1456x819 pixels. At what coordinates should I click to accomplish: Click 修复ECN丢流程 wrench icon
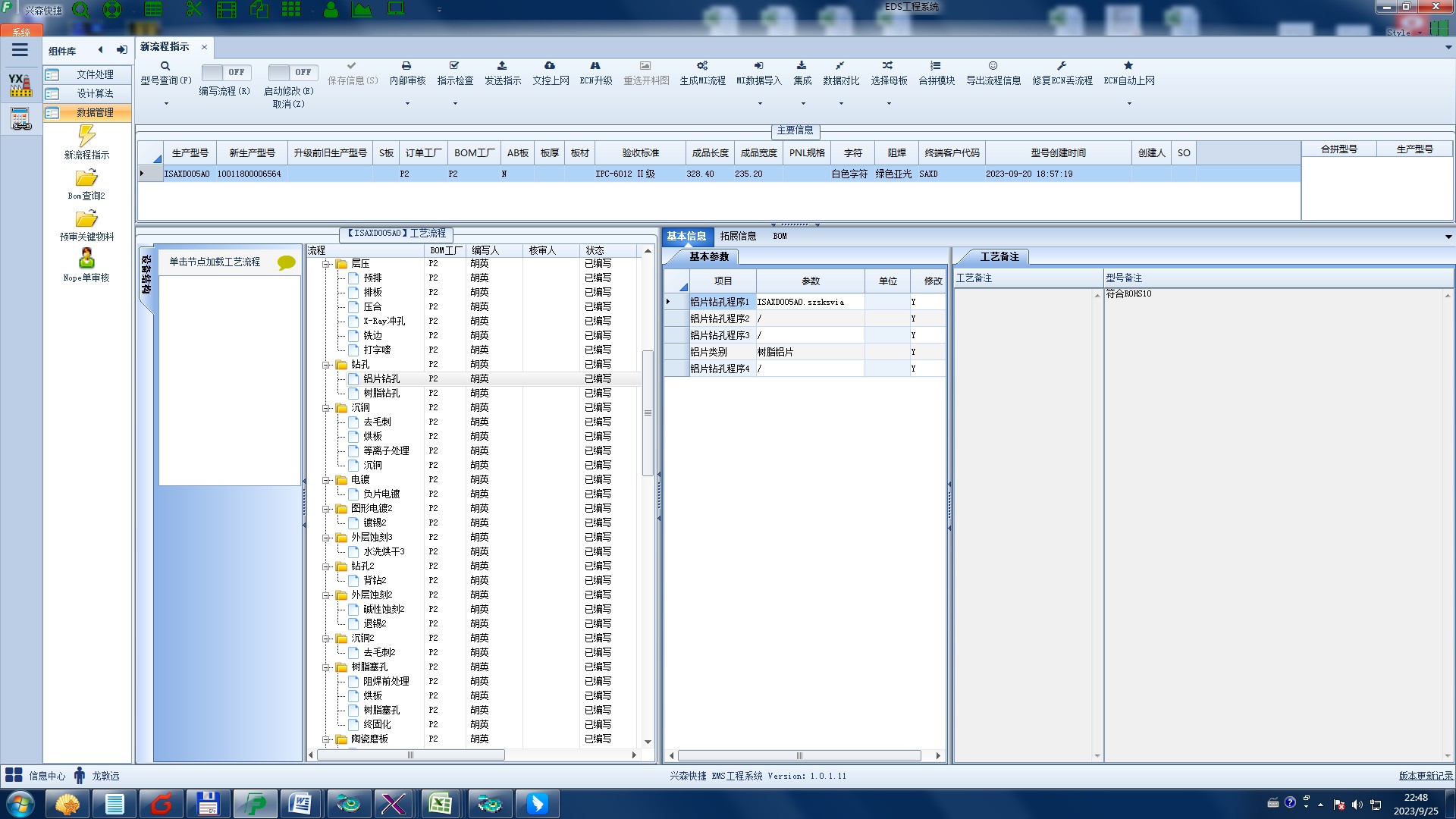point(1062,66)
